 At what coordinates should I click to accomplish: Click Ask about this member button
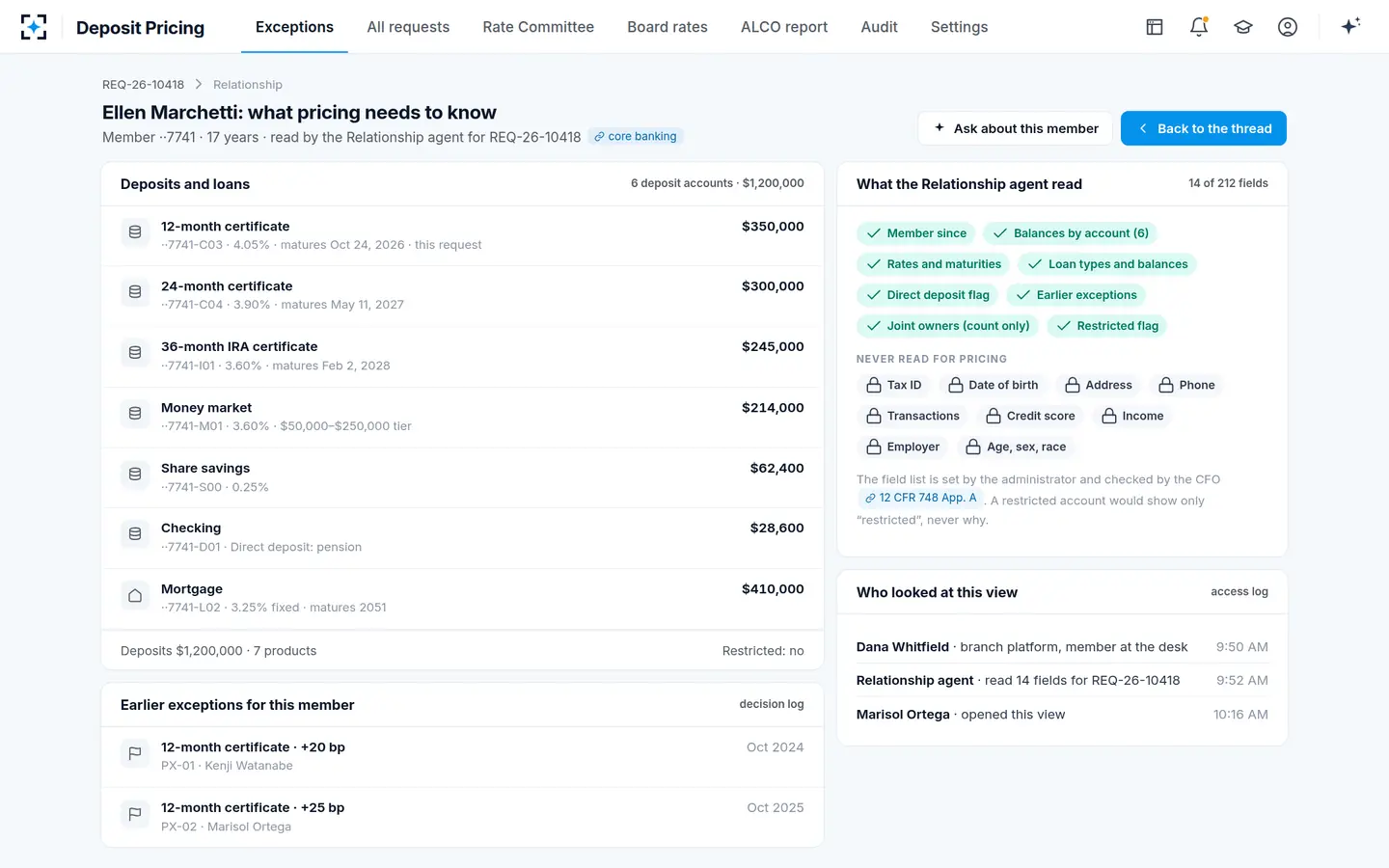click(1015, 128)
